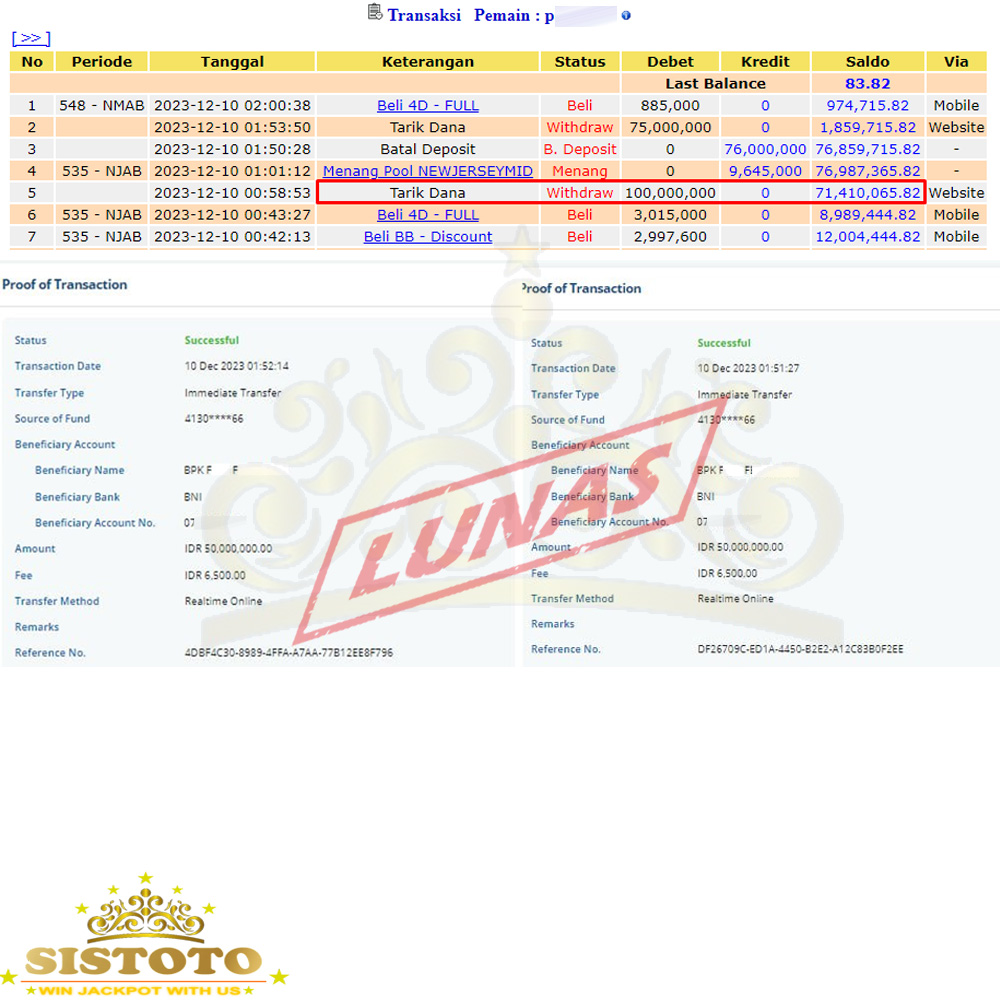
Task: Open the Beli 4D - FULL link in row 6
Action: pyautogui.click(x=427, y=215)
